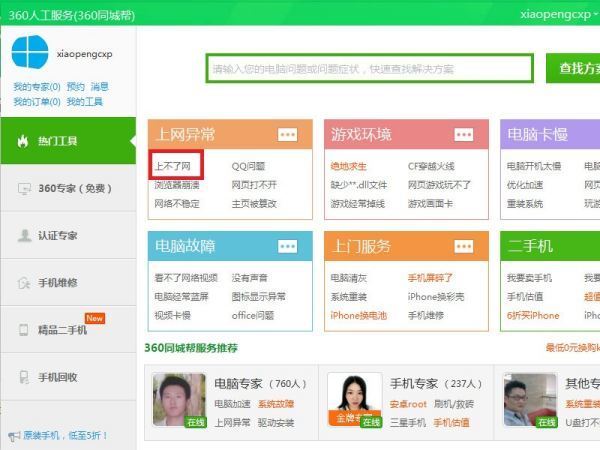Expand more options in 上网异常 card
600x450 pixels.
[287, 135]
